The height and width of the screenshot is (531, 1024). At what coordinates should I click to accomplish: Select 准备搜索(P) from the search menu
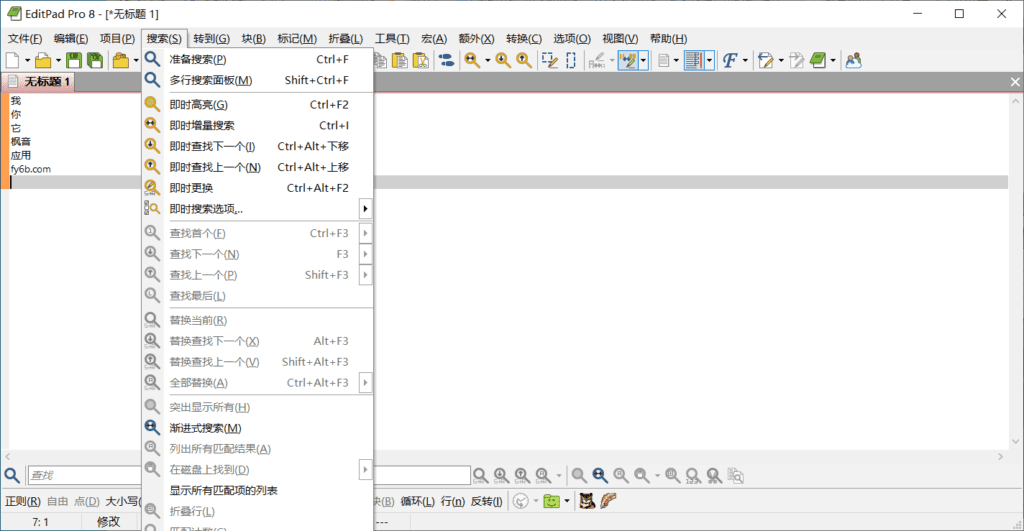[198, 60]
